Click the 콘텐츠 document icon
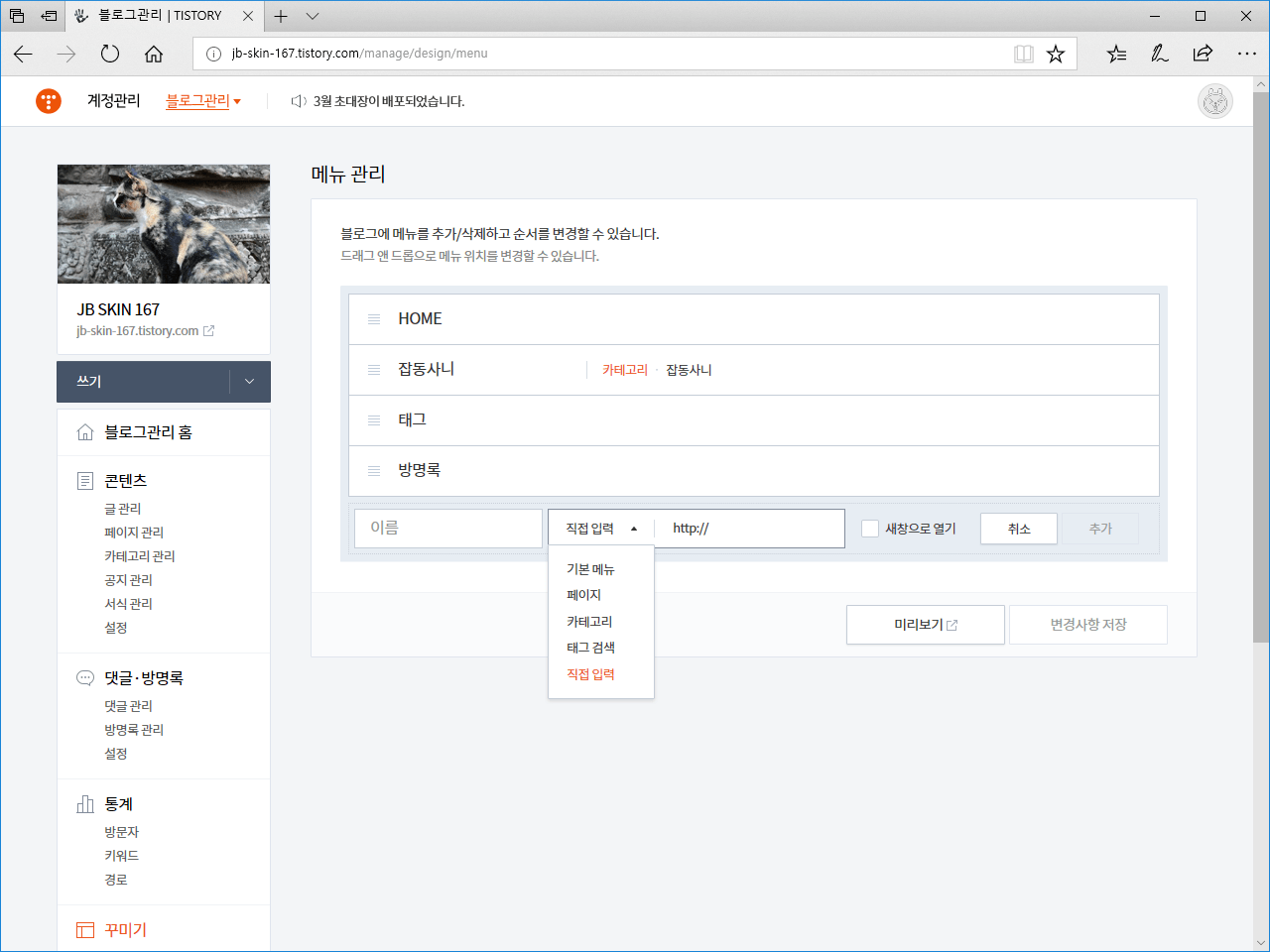The image size is (1270, 952). point(85,481)
